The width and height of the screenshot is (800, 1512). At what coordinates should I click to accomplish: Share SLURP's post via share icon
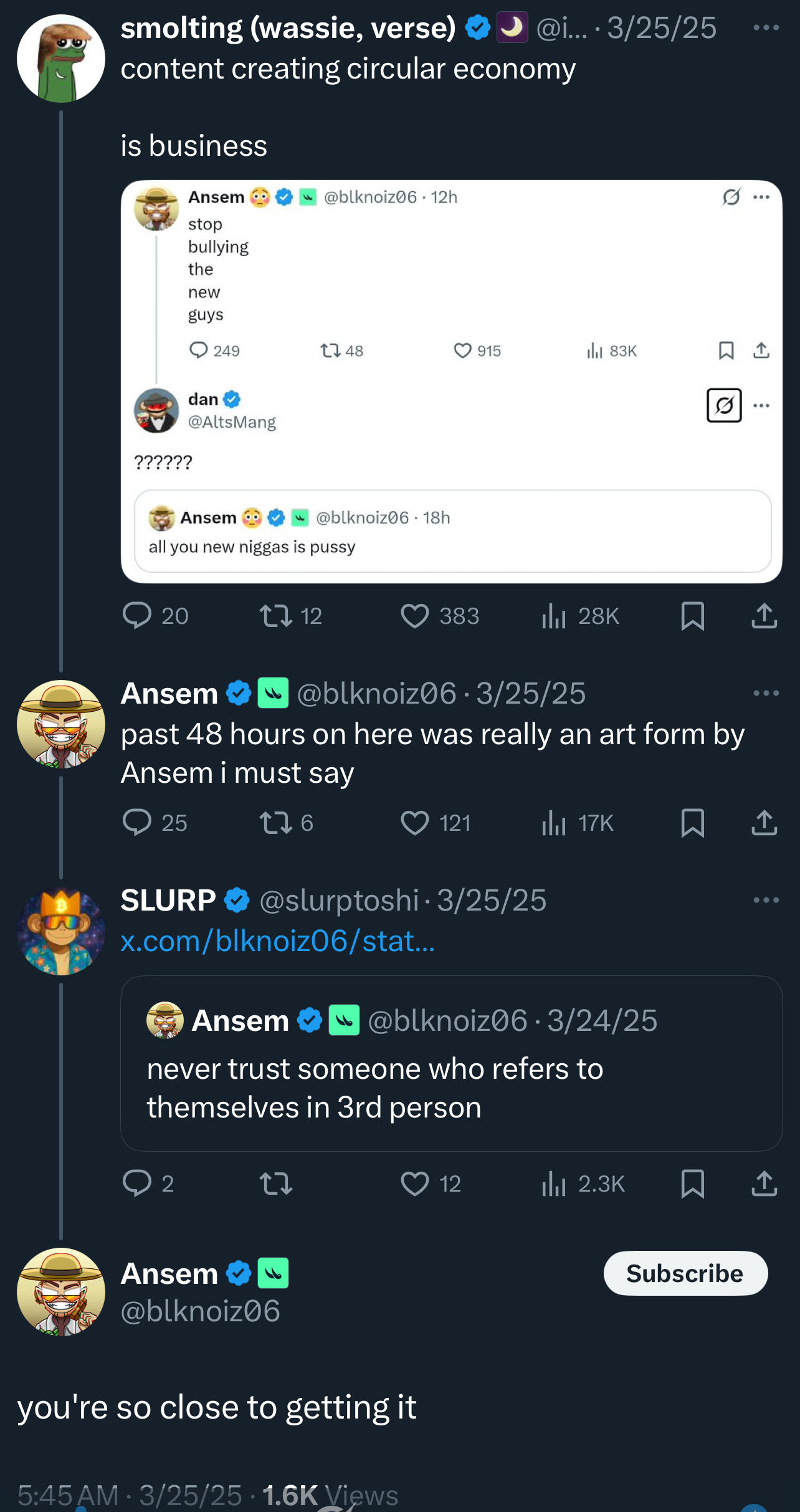click(x=764, y=1183)
